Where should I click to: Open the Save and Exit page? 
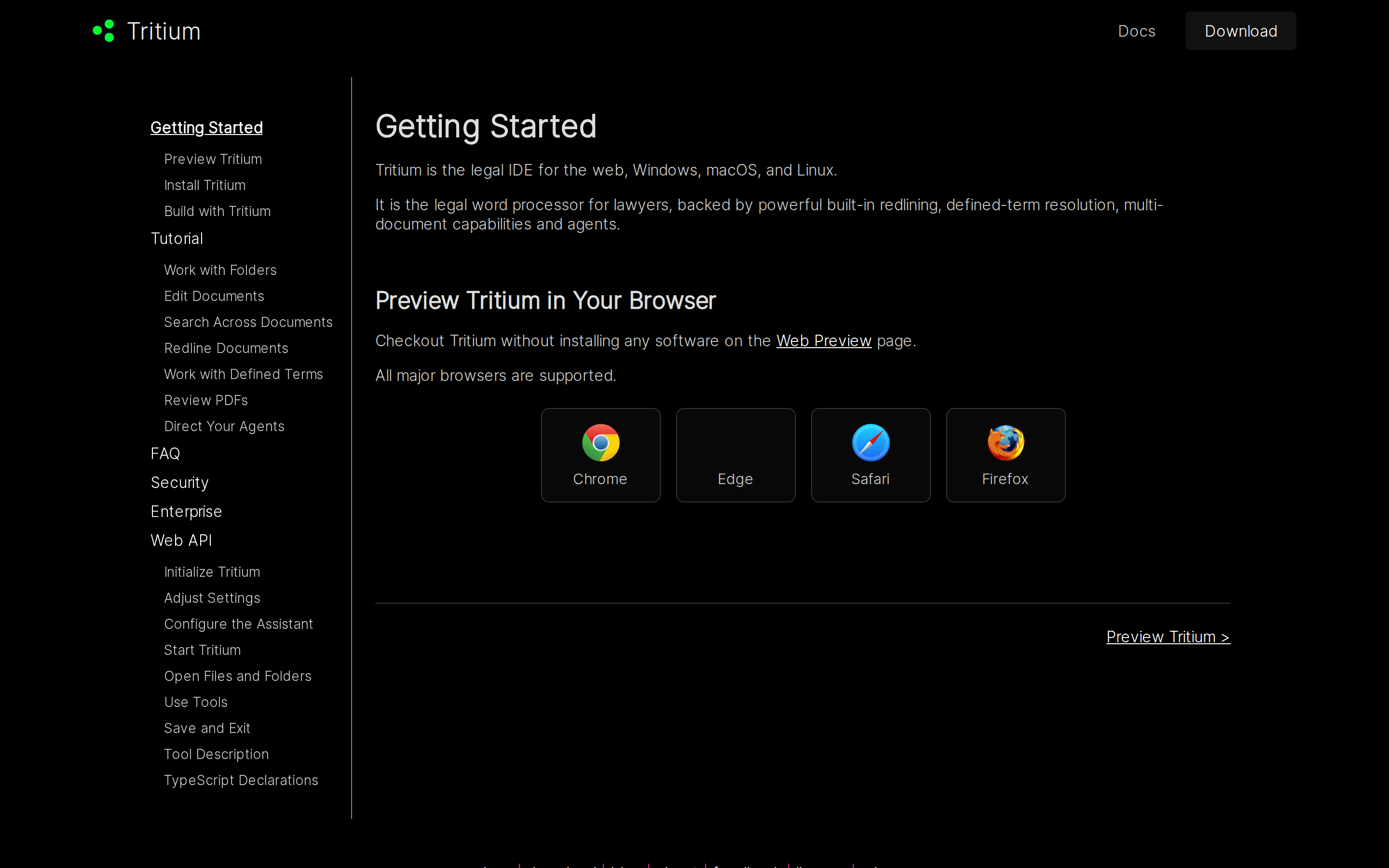pyautogui.click(x=207, y=729)
